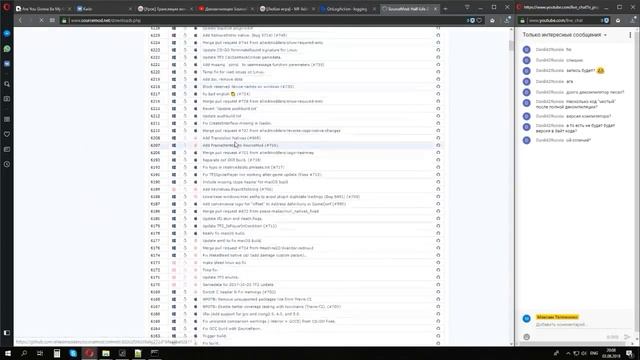Open Windows notification center
This screenshot has height=360, width=640.
630,353
